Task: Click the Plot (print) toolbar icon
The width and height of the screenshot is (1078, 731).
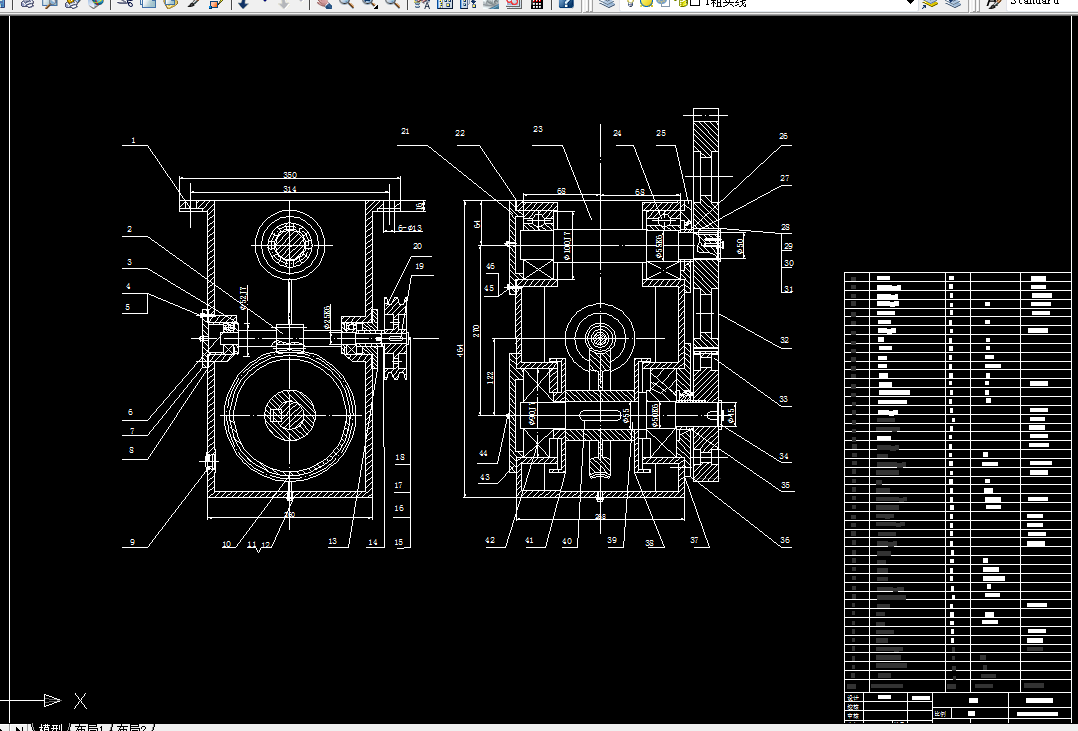Action: tap(28, 3)
